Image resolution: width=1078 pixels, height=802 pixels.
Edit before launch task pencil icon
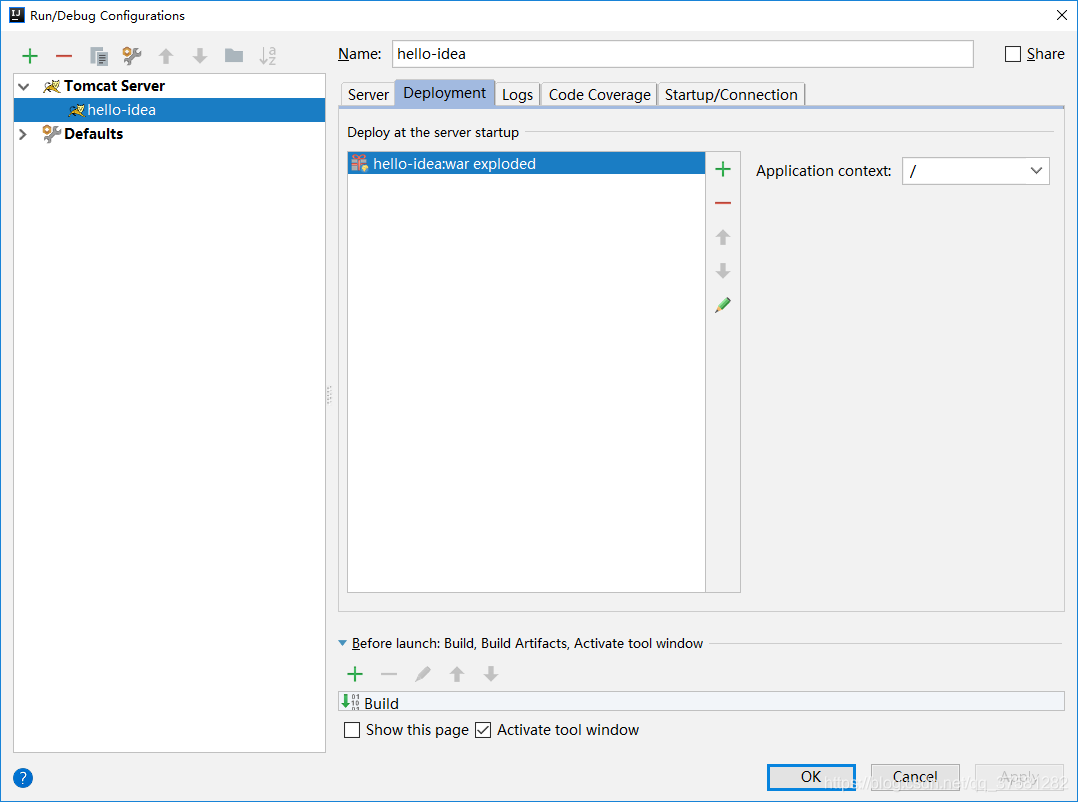point(423,674)
